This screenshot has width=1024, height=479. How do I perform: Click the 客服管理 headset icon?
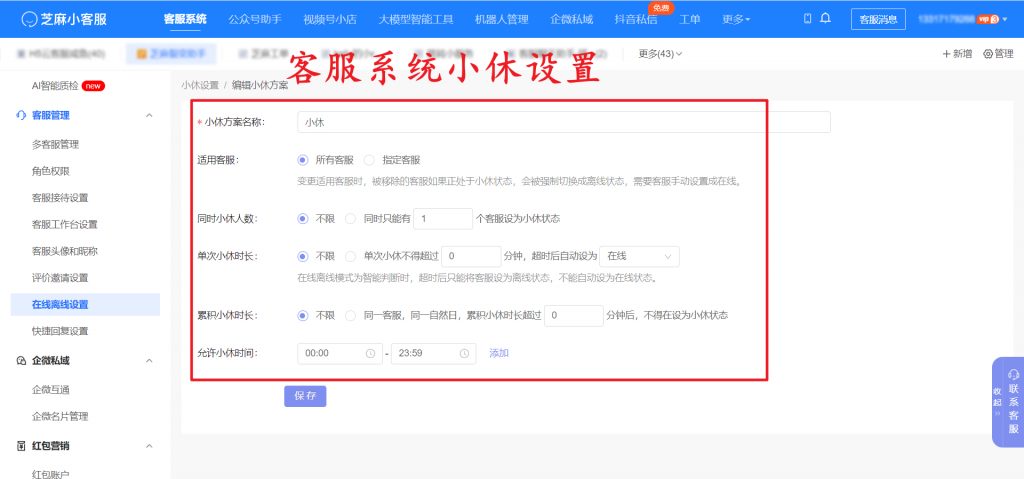(21, 115)
